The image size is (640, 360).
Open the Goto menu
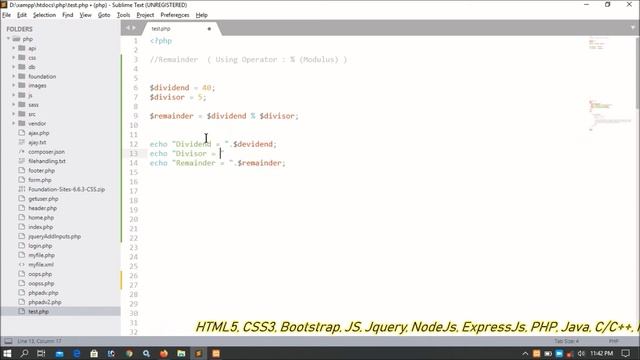[104, 15]
